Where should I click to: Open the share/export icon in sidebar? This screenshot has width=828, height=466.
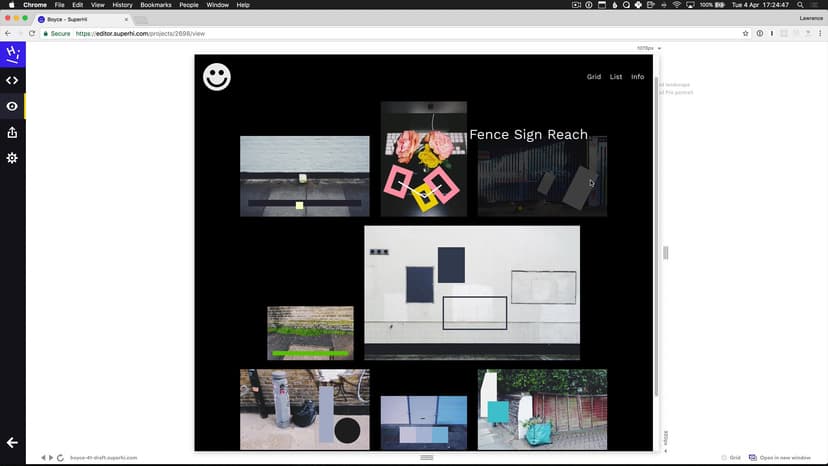coord(12,132)
